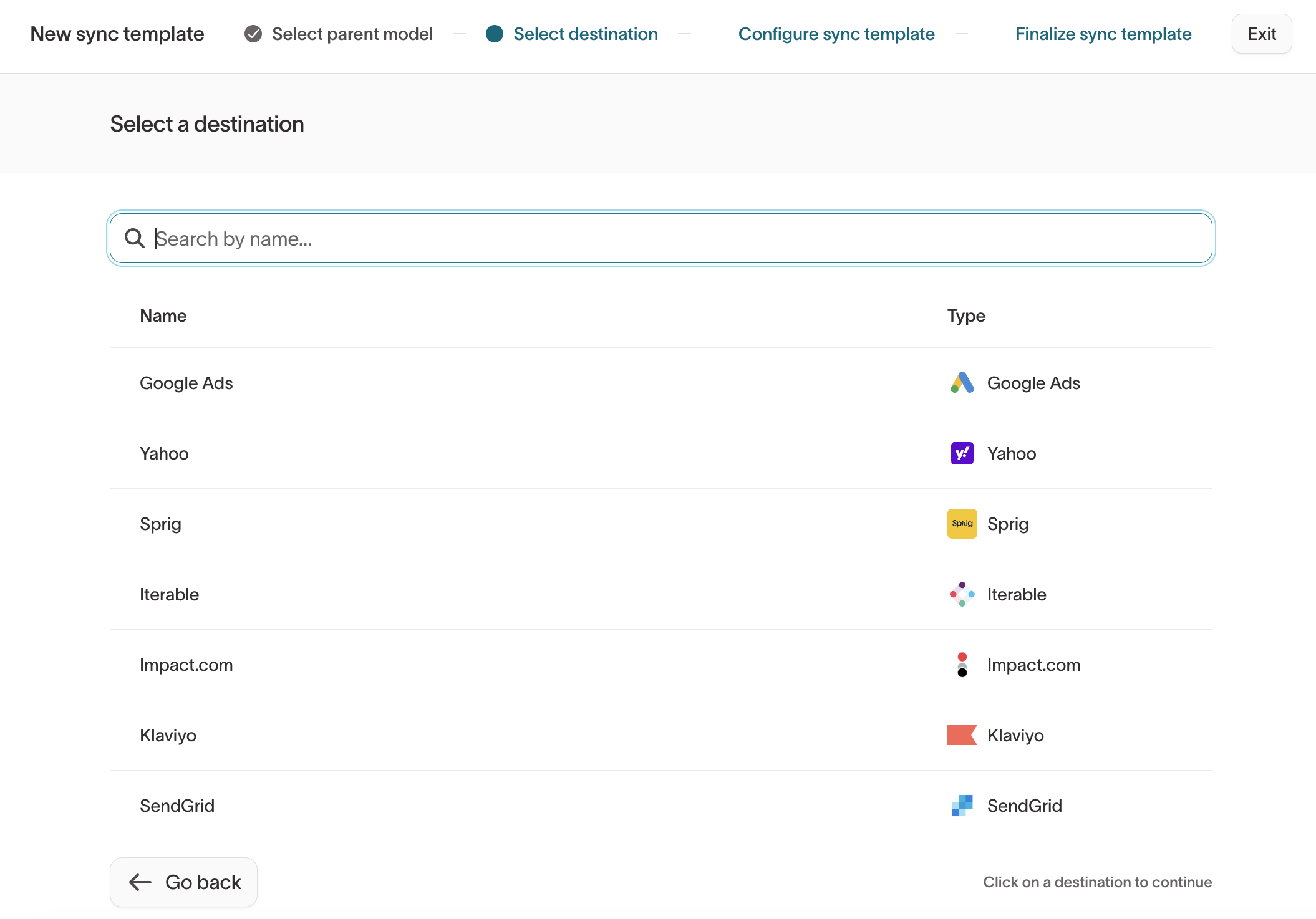Image resolution: width=1316 pixels, height=919 pixels.
Task: Open the Select destination step
Action: tap(586, 34)
